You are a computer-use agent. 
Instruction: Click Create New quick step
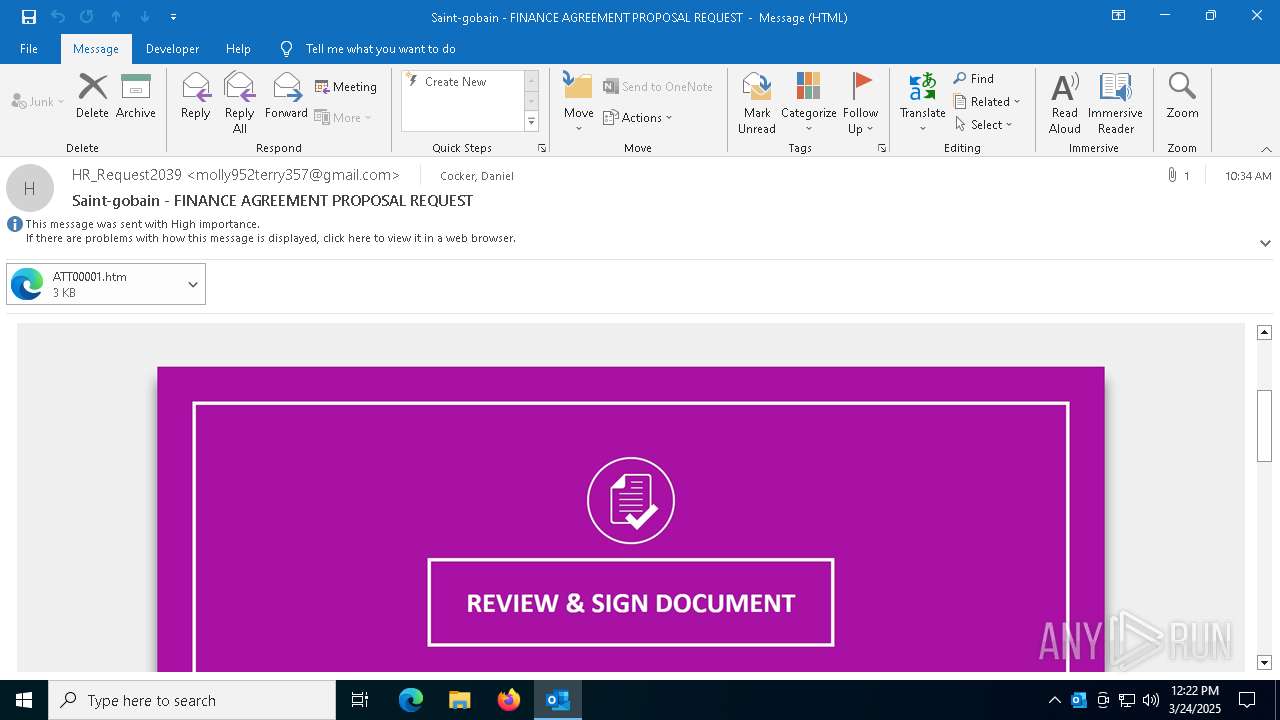pyautogui.click(x=463, y=82)
